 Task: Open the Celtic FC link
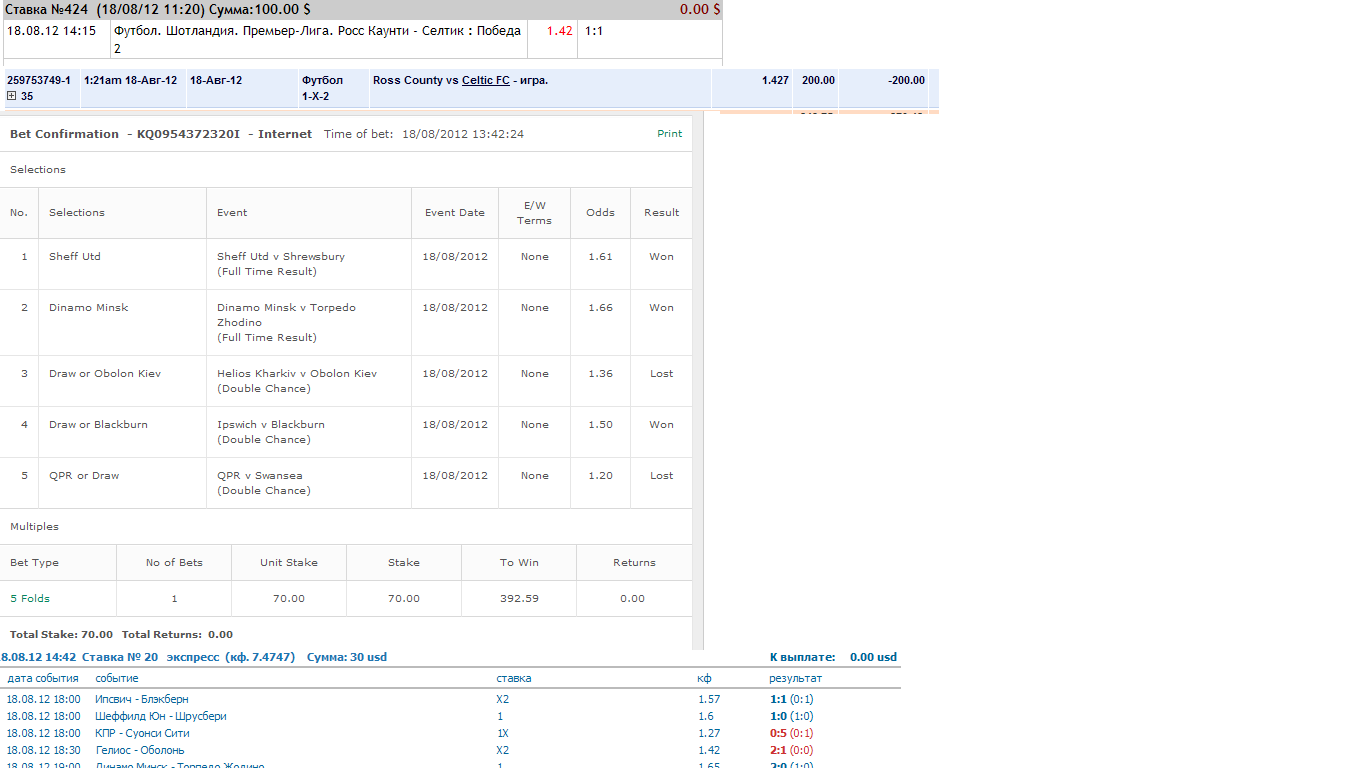pos(485,80)
